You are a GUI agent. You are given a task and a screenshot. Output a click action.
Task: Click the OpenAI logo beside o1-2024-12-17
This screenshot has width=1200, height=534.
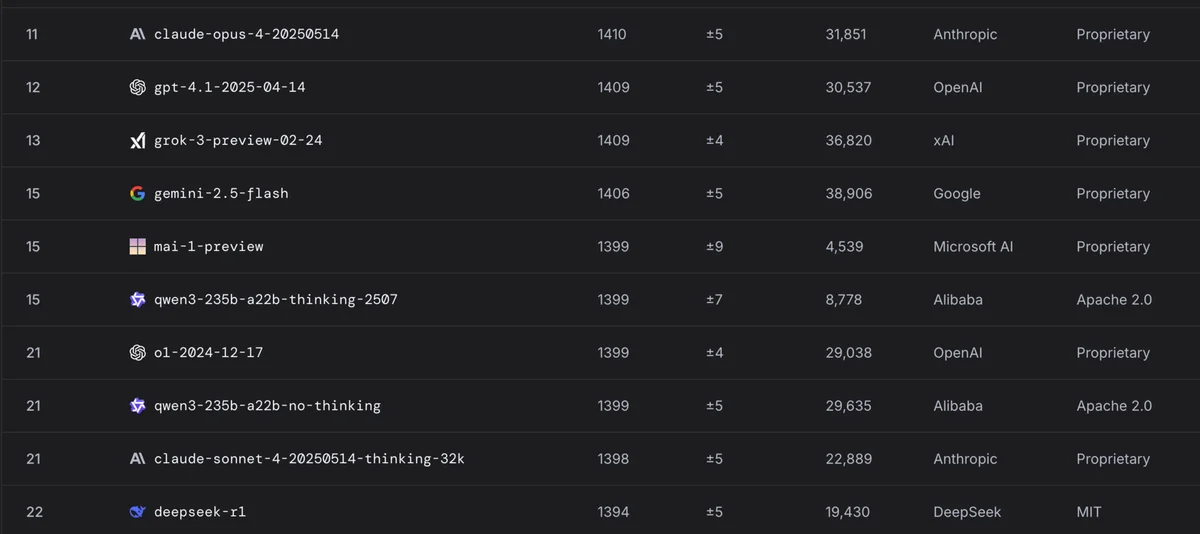click(x=138, y=353)
